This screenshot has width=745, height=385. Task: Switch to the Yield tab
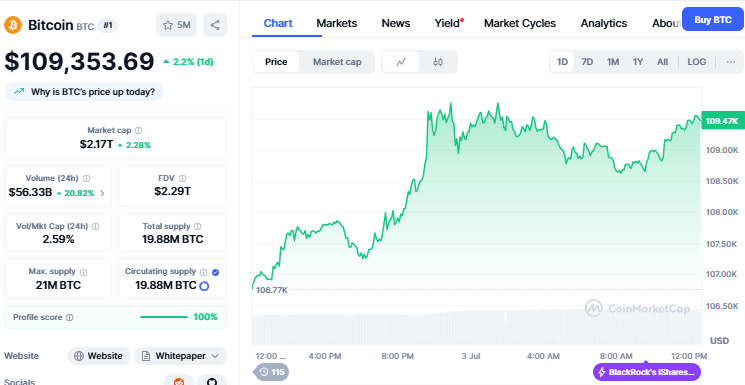pos(448,23)
